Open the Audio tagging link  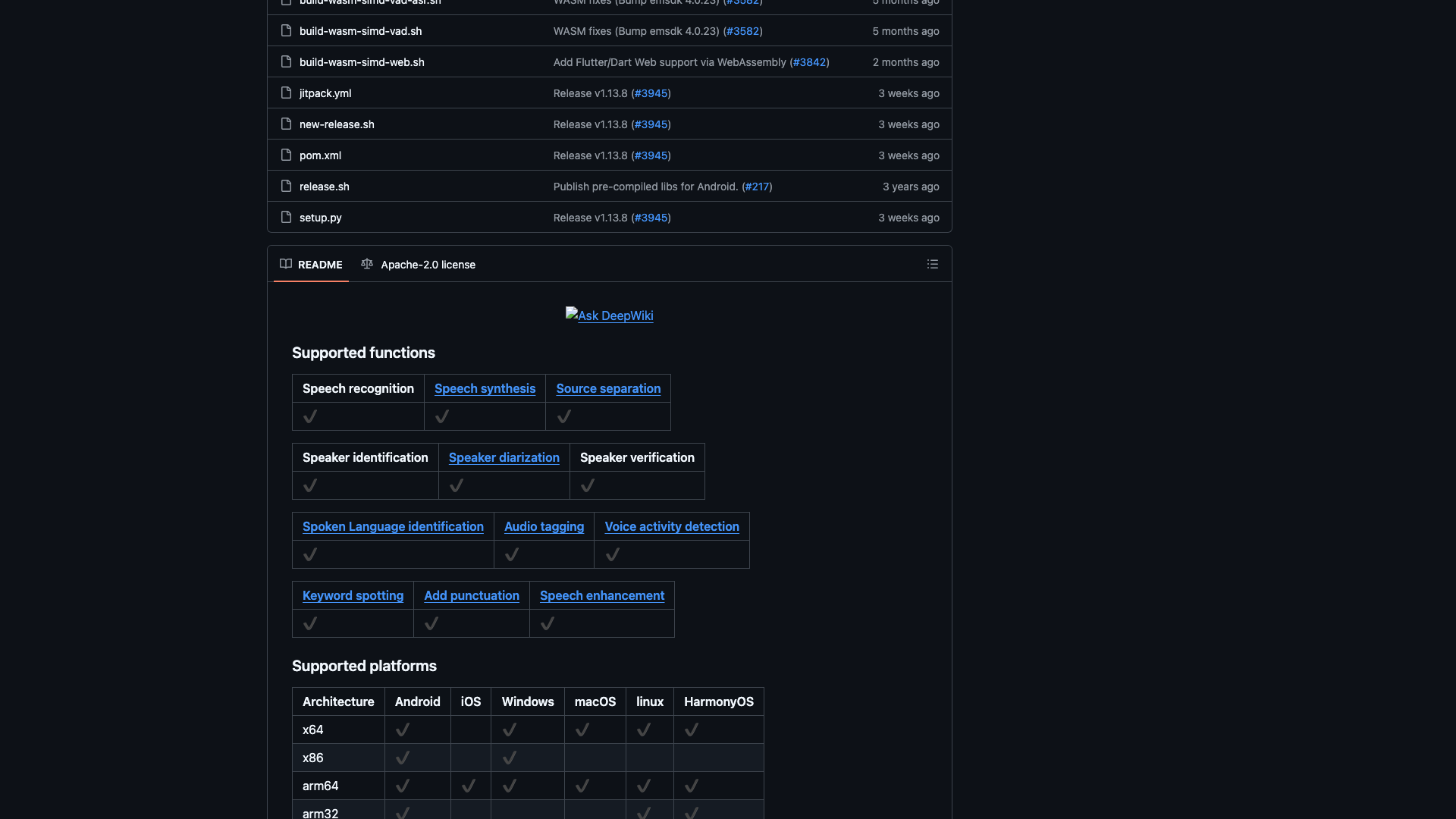pos(544,526)
